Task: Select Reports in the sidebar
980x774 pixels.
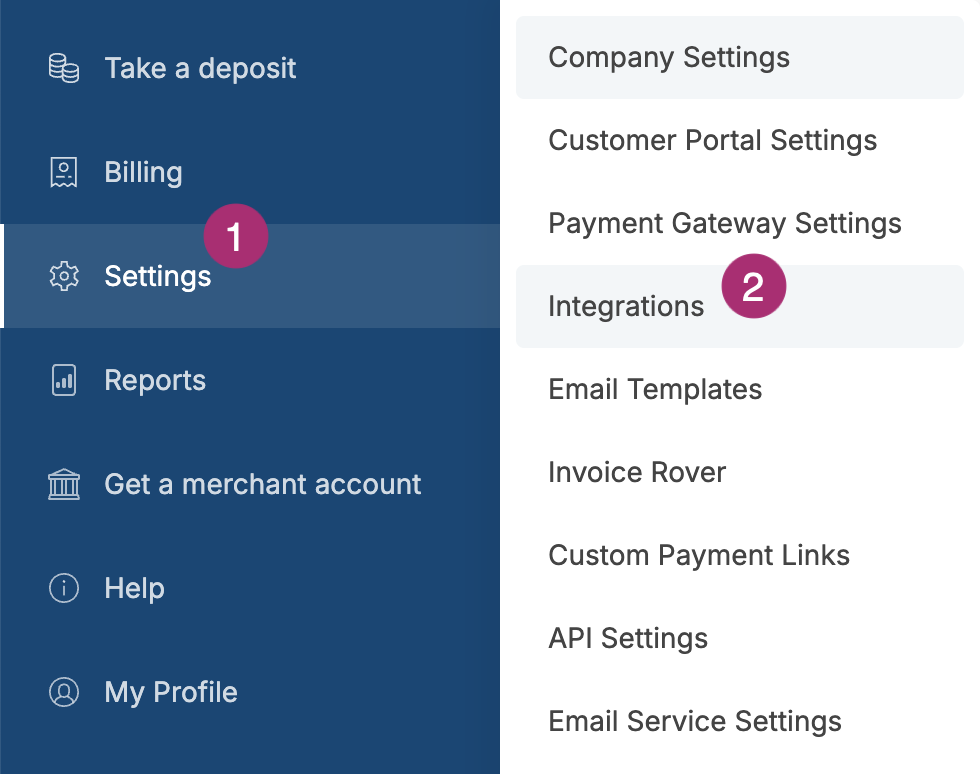Action: [155, 380]
